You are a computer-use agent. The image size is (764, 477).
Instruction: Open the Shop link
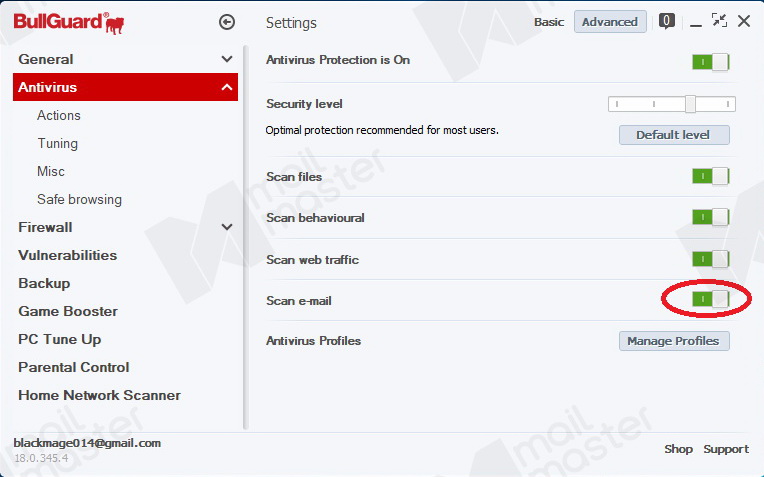[x=678, y=449]
